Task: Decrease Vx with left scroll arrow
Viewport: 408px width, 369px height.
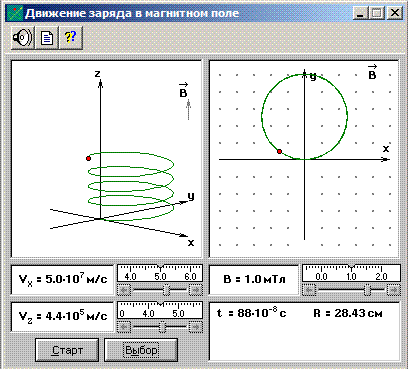Action: click(x=124, y=290)
